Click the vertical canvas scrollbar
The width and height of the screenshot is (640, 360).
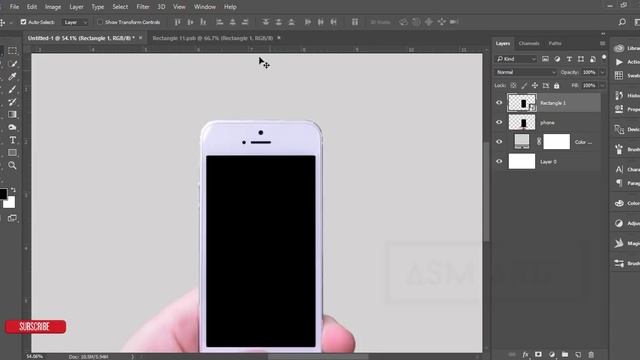486,192
